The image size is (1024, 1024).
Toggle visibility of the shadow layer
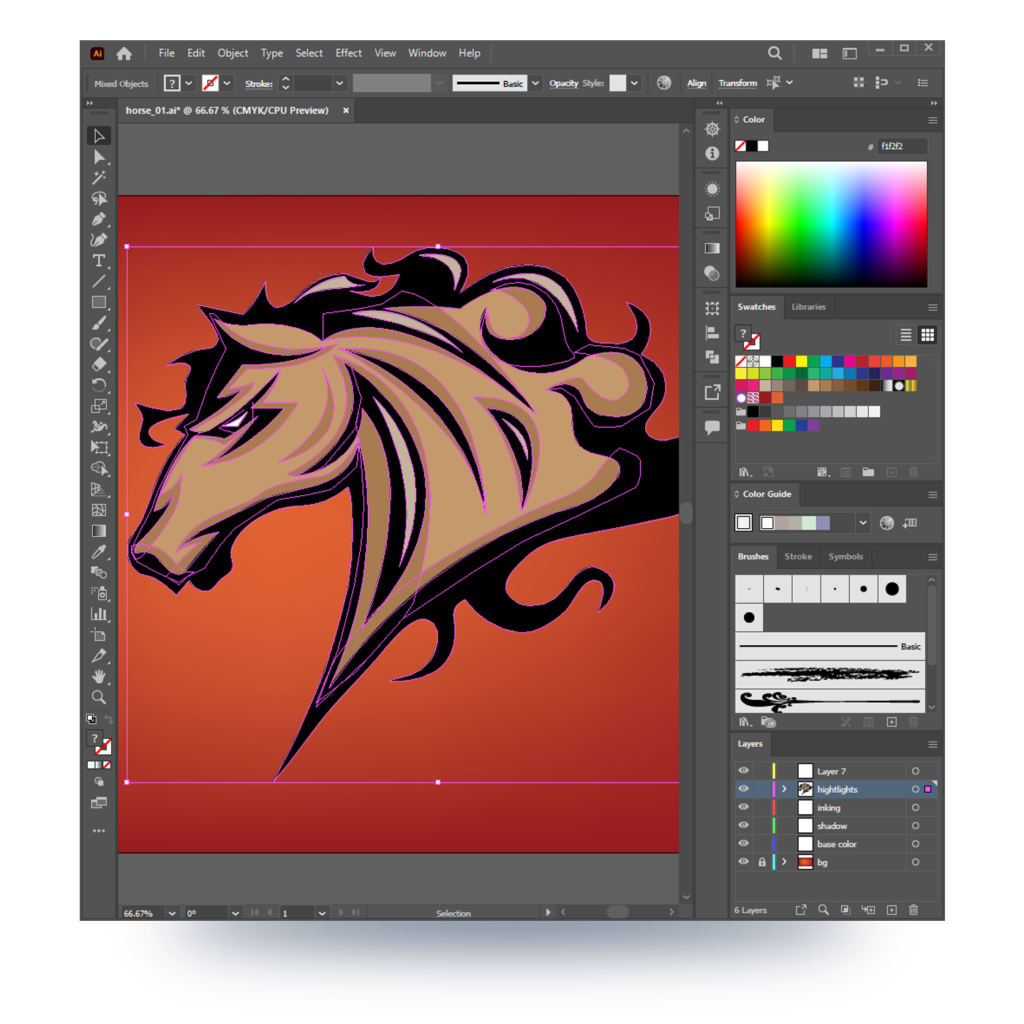[x=743, y=825]
